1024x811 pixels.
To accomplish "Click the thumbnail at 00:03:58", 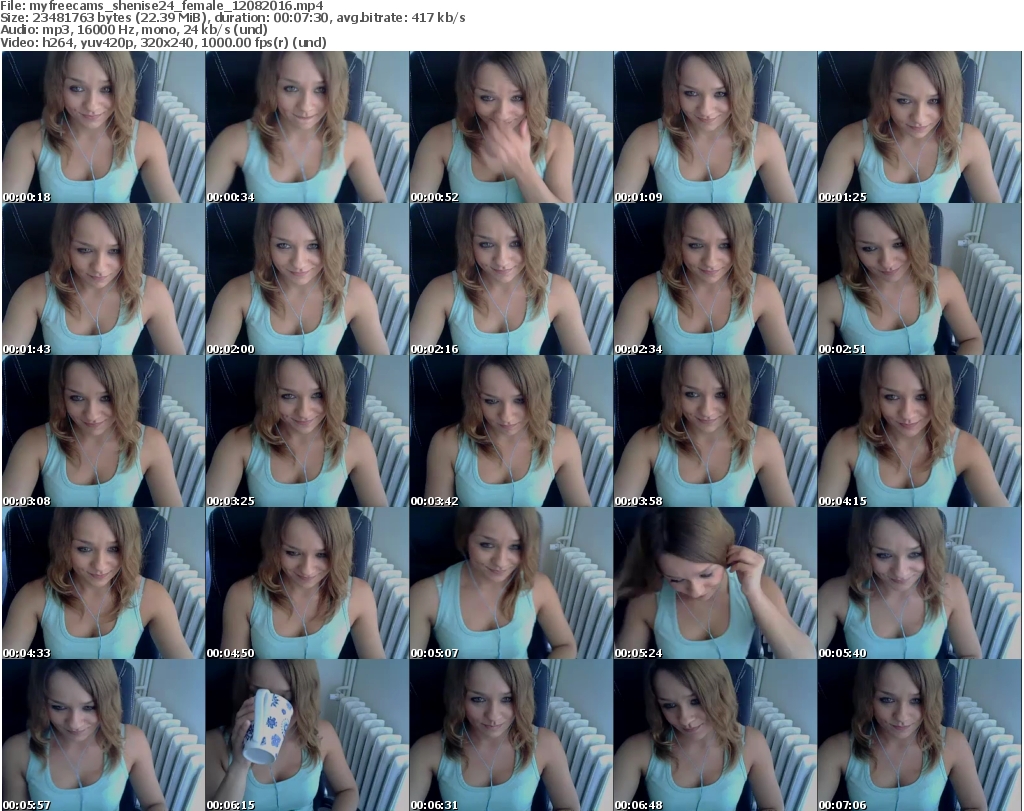I will tap(714, 431).
